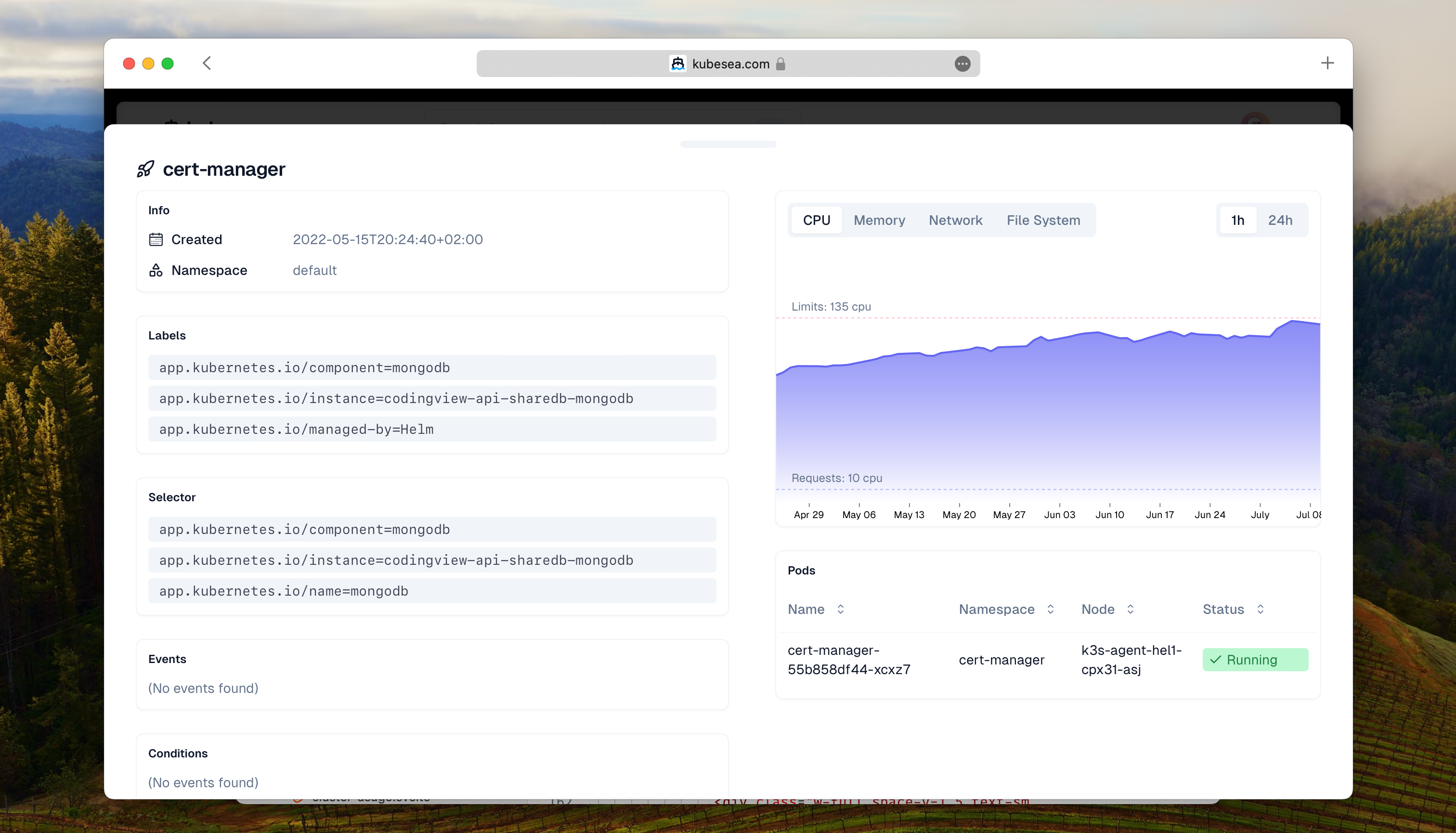This screenshot has width=1456, height=833.
Task: Sort pods by Namespace column arrows
Action: click(x=1051, y=609)
